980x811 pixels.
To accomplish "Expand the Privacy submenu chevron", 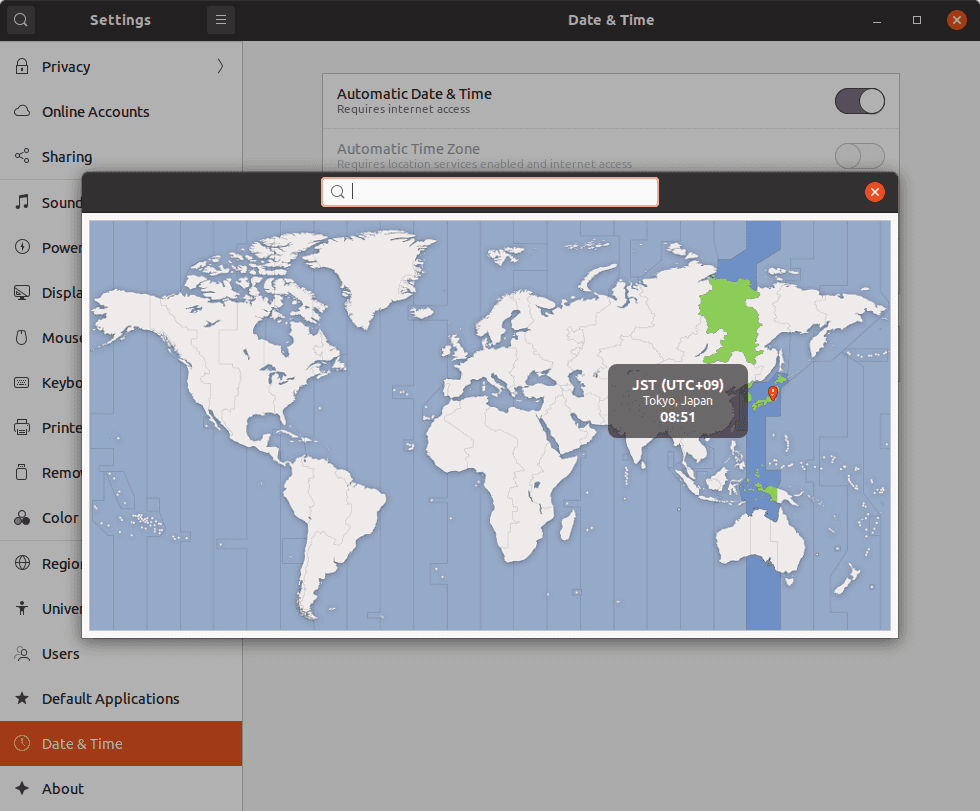I will 220,67.
